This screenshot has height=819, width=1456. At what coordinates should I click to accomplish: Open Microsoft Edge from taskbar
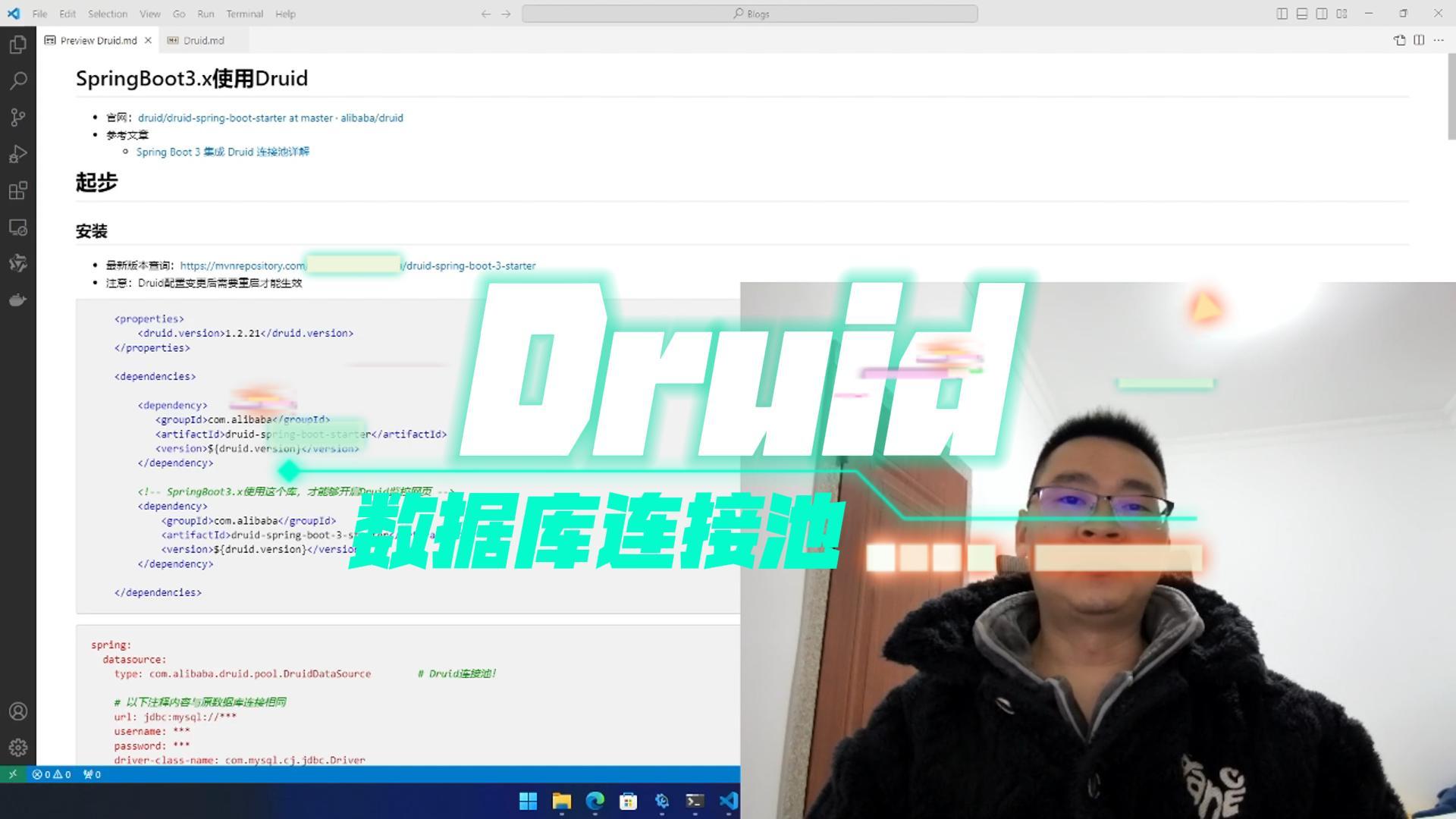pos(595,801)
